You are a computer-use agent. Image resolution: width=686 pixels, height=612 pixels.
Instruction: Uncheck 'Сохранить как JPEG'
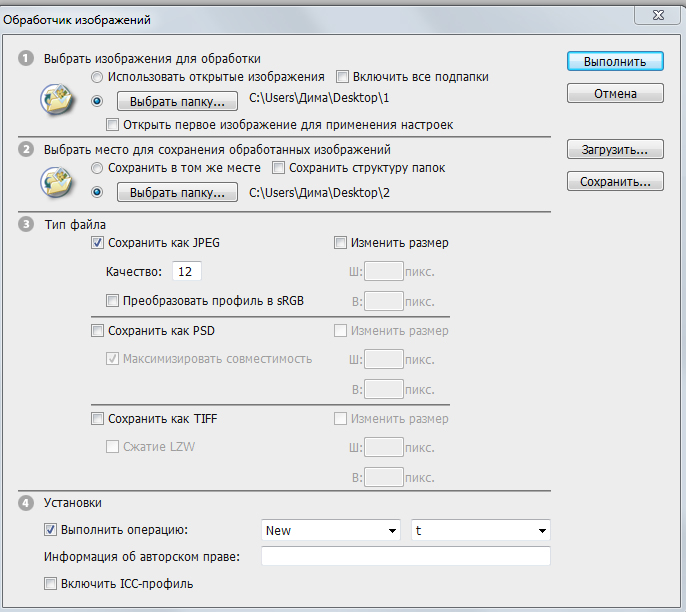coord(98,243)
